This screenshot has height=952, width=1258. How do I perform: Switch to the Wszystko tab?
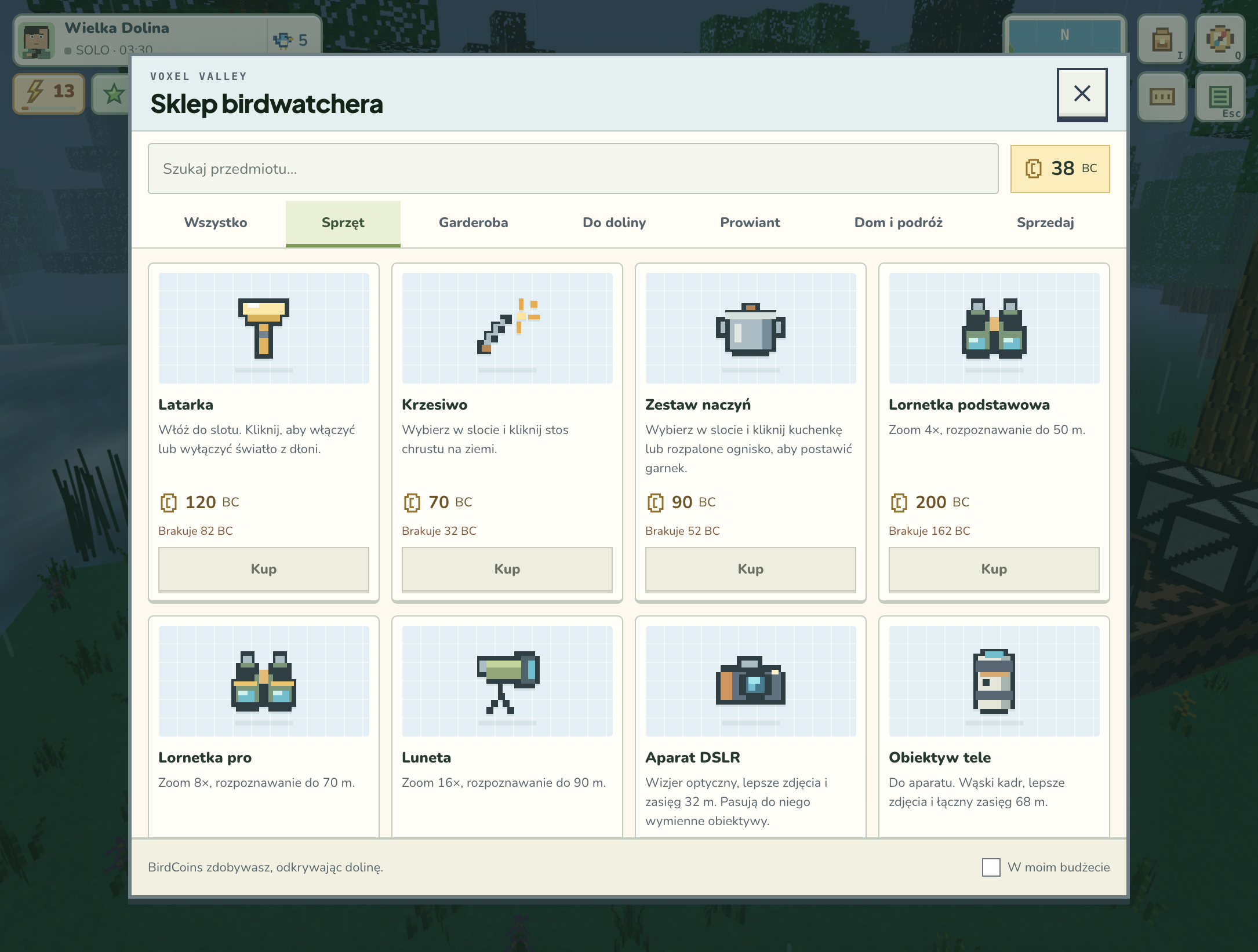point(216,223)
